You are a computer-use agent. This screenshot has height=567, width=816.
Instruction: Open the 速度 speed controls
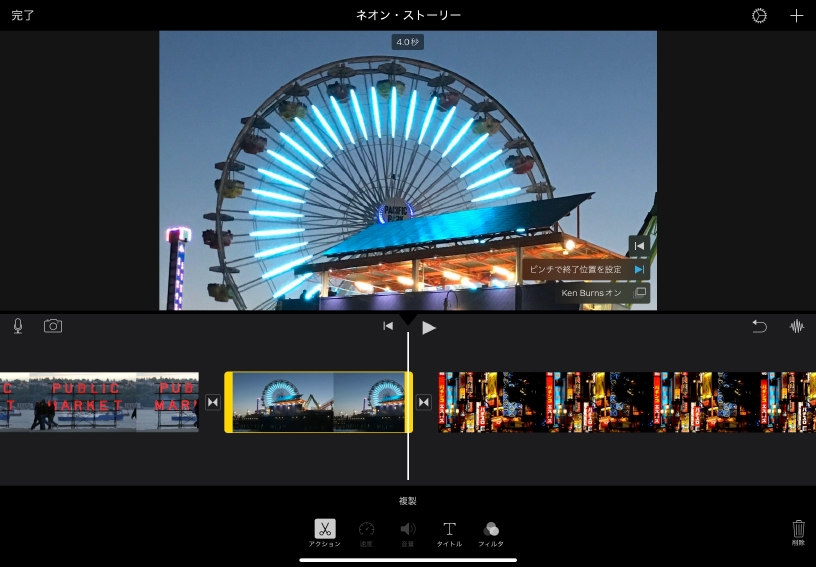366,533
